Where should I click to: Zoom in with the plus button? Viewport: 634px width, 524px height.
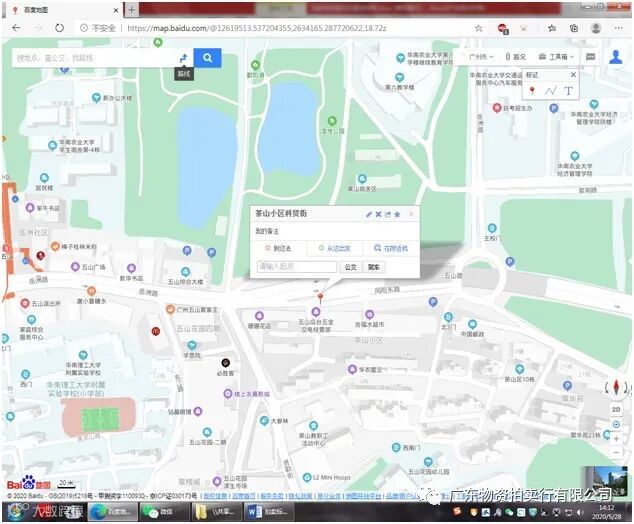[616, 439]
